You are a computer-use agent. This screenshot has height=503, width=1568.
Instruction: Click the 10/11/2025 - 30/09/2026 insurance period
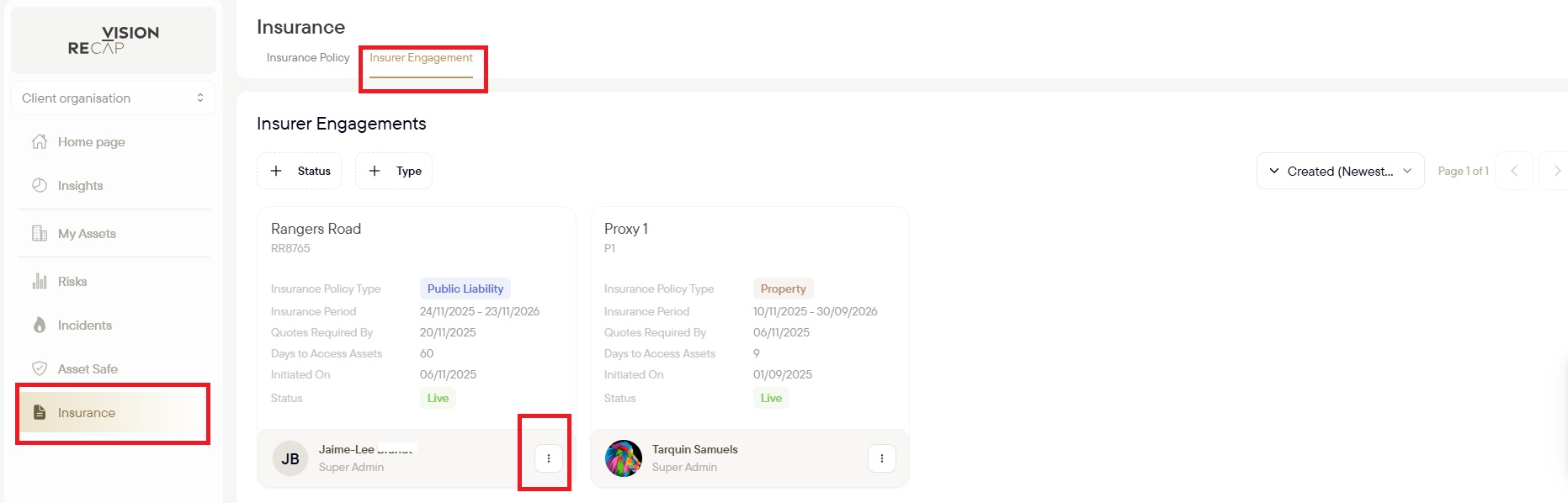(x=816, y=311)
